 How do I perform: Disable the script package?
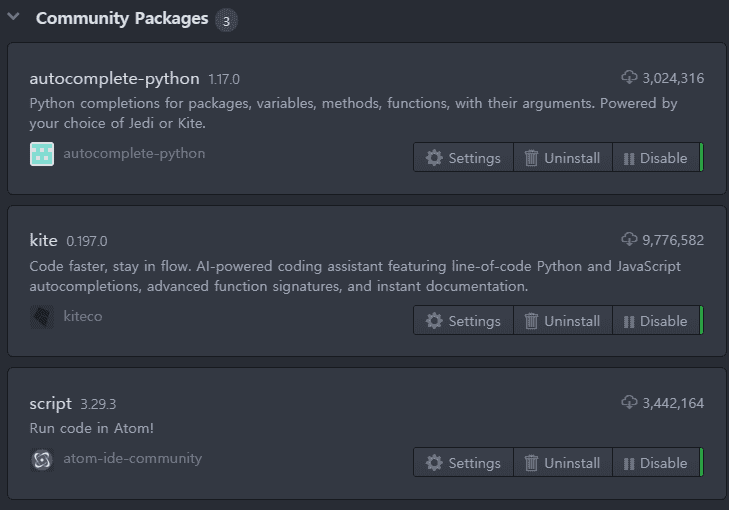[657, 463]
